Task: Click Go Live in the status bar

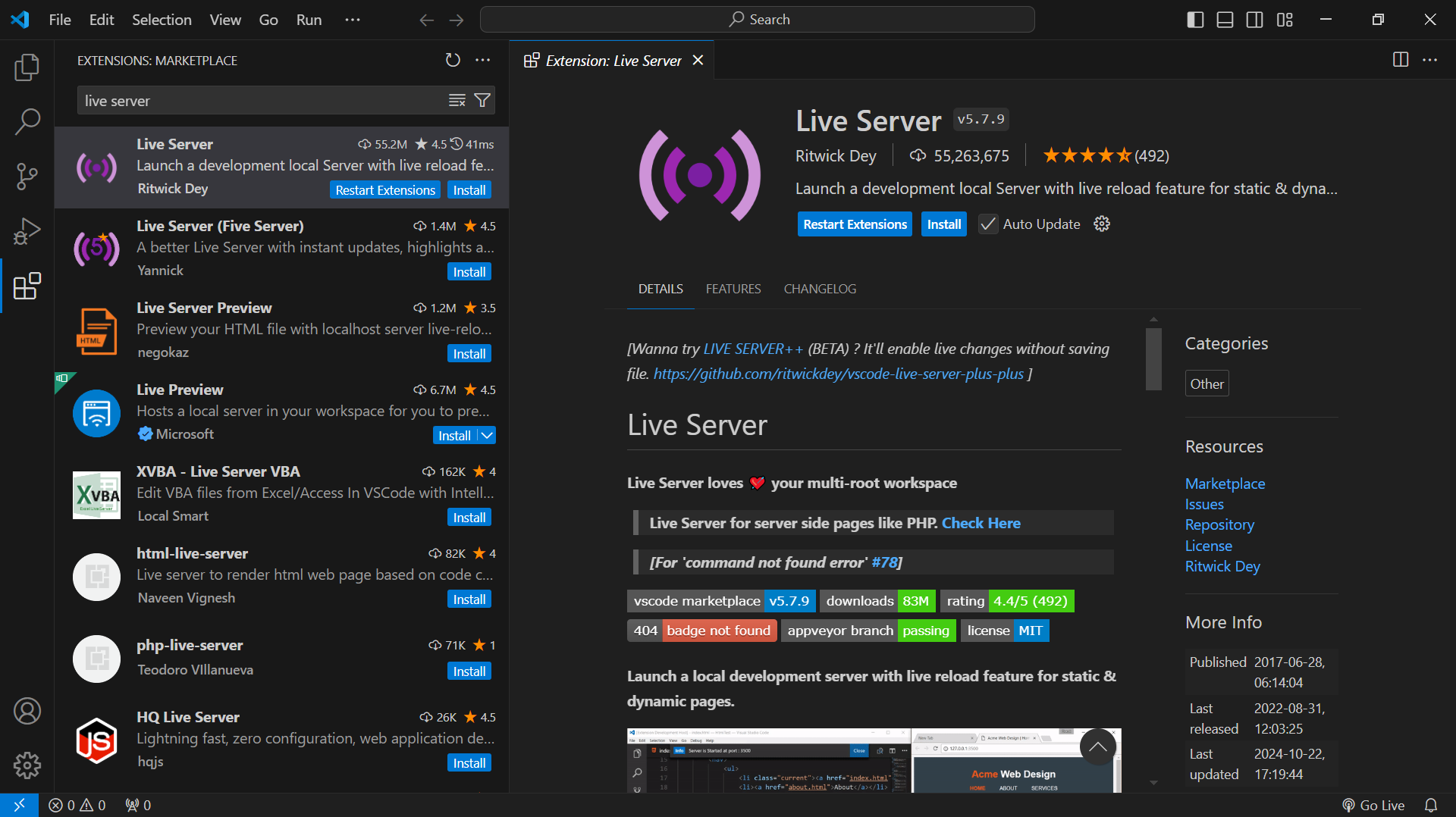Action: (1373, 805)
